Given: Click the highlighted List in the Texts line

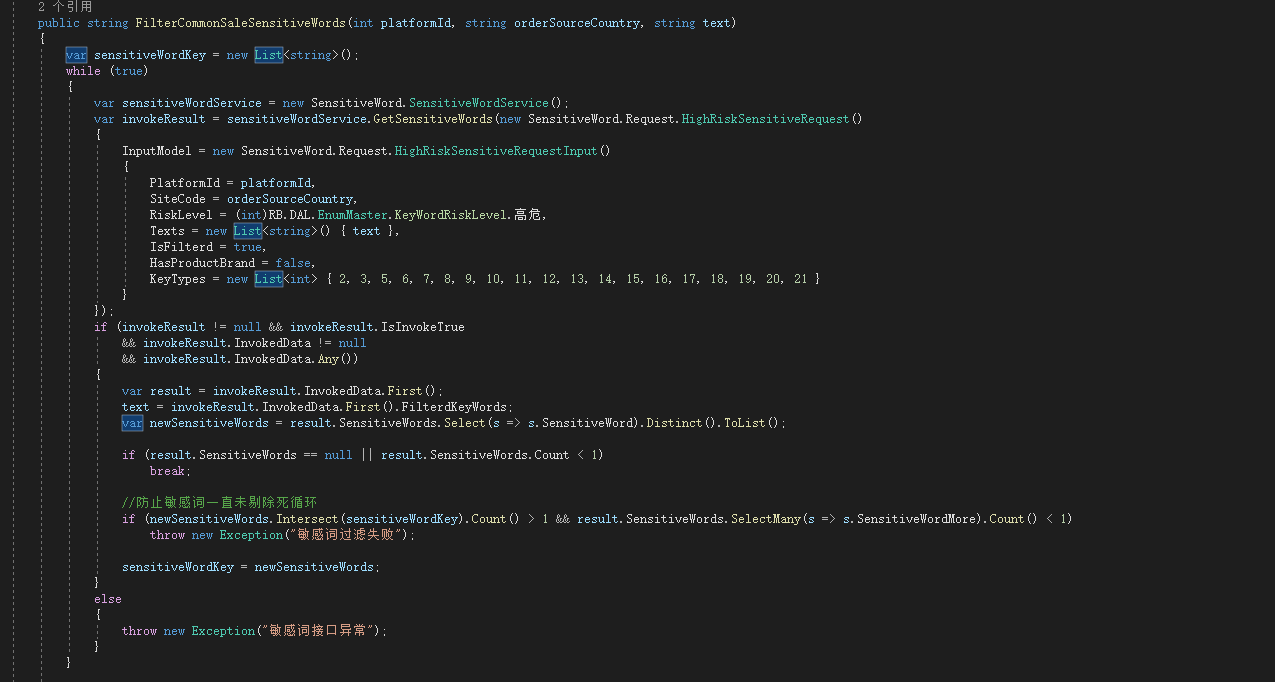Looking at the screenshot, I should coord(247,231).
